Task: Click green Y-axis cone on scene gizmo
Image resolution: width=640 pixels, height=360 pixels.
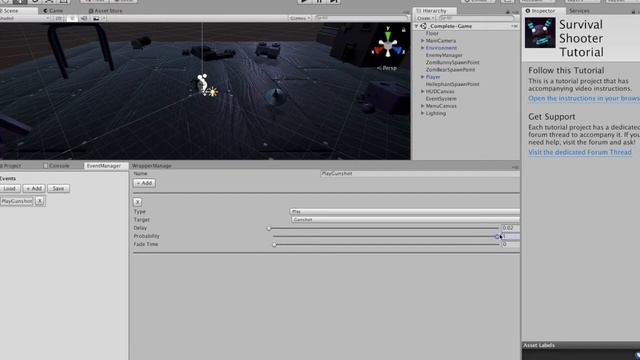Action: [388, 37]
